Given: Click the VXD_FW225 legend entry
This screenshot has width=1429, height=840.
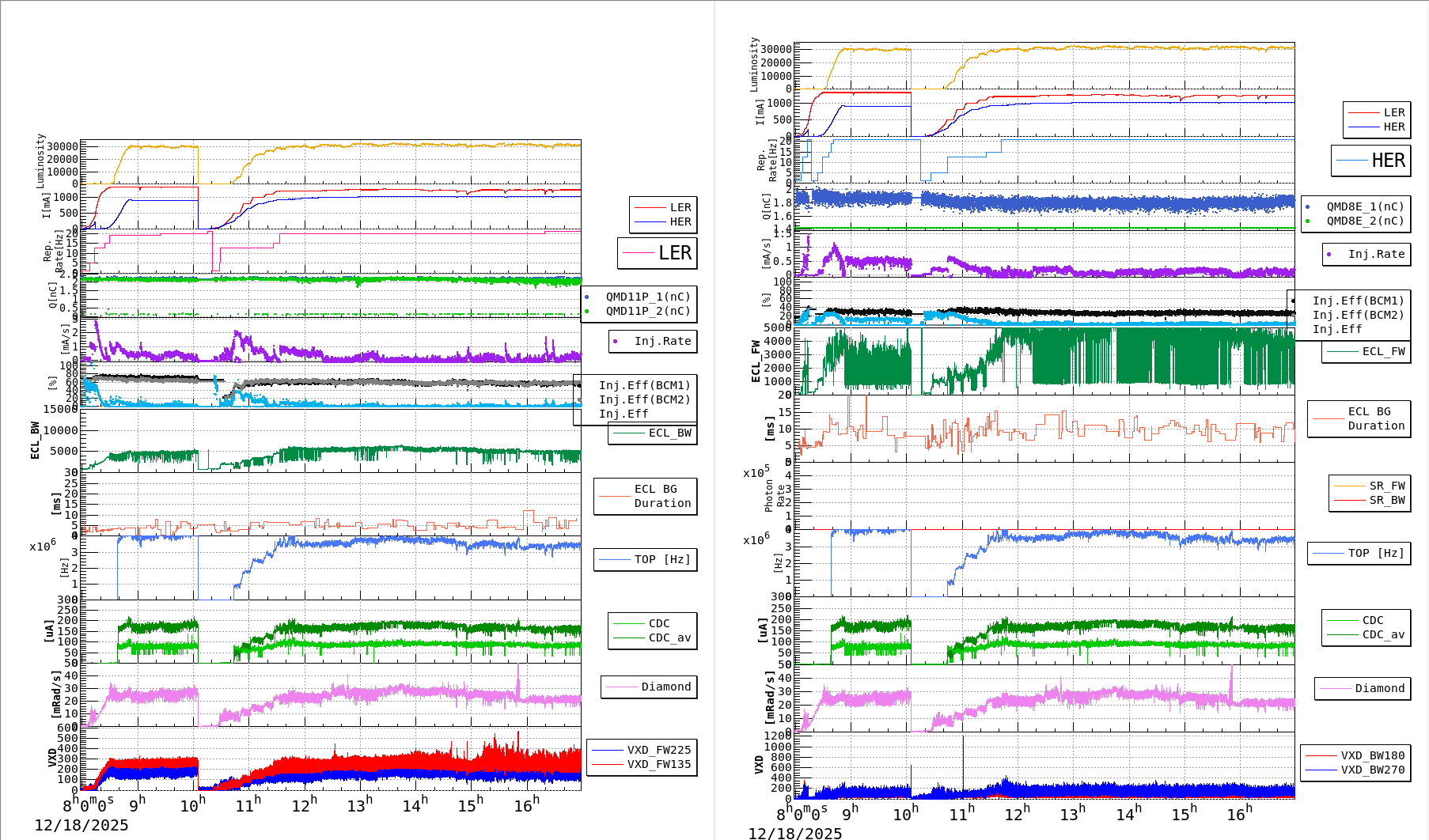Looking at the screenshot, I should [658, 750].
